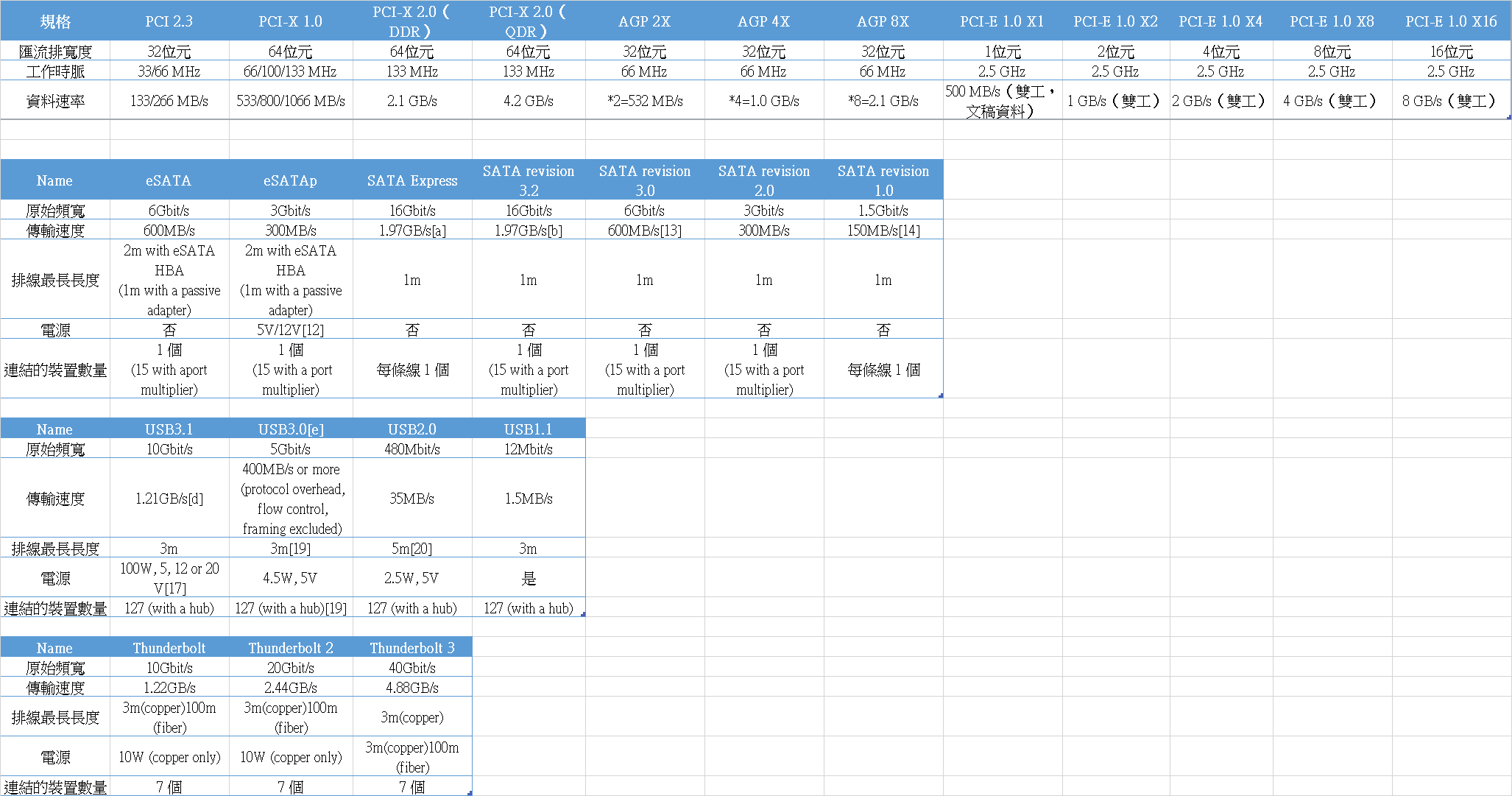This screenshot has height=796, width=1512.
Task: Select the 600MB/s[13] cell
Action: coord(645,230)
